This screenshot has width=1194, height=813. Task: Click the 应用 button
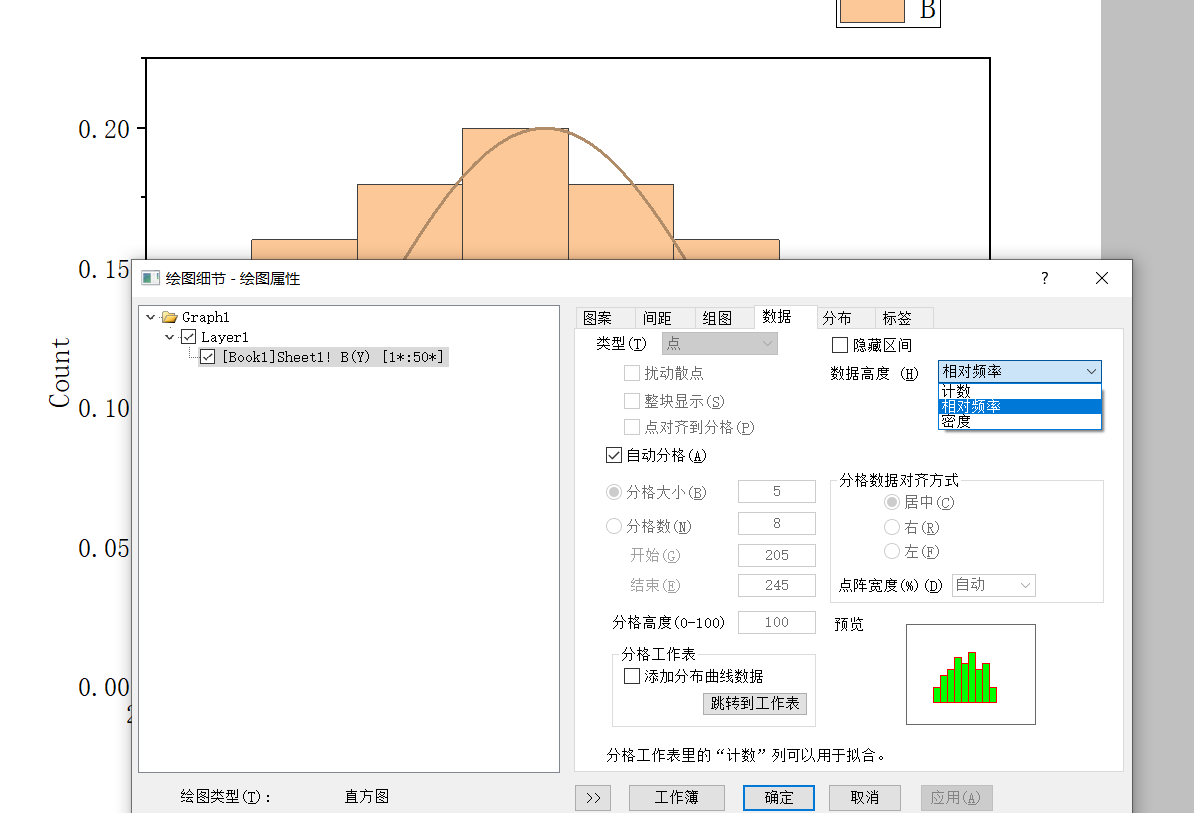(956, 798)
